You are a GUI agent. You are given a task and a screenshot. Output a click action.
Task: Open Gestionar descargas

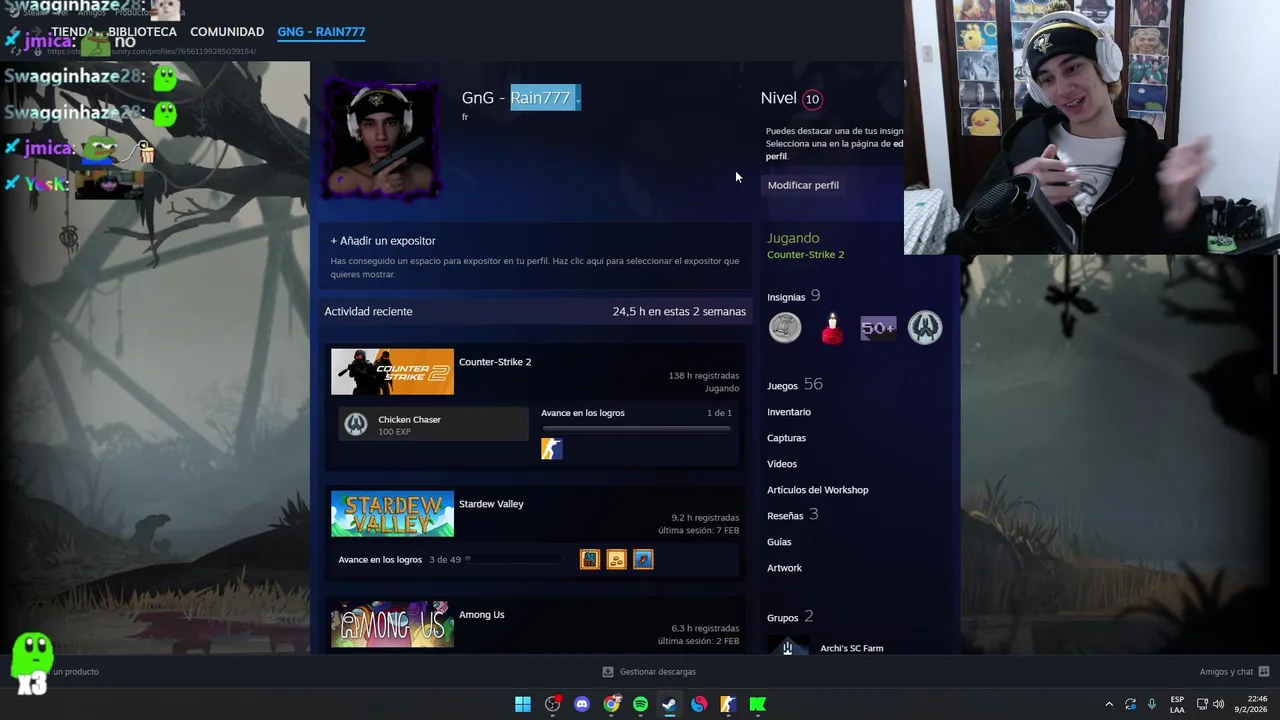tap(649, 672)
